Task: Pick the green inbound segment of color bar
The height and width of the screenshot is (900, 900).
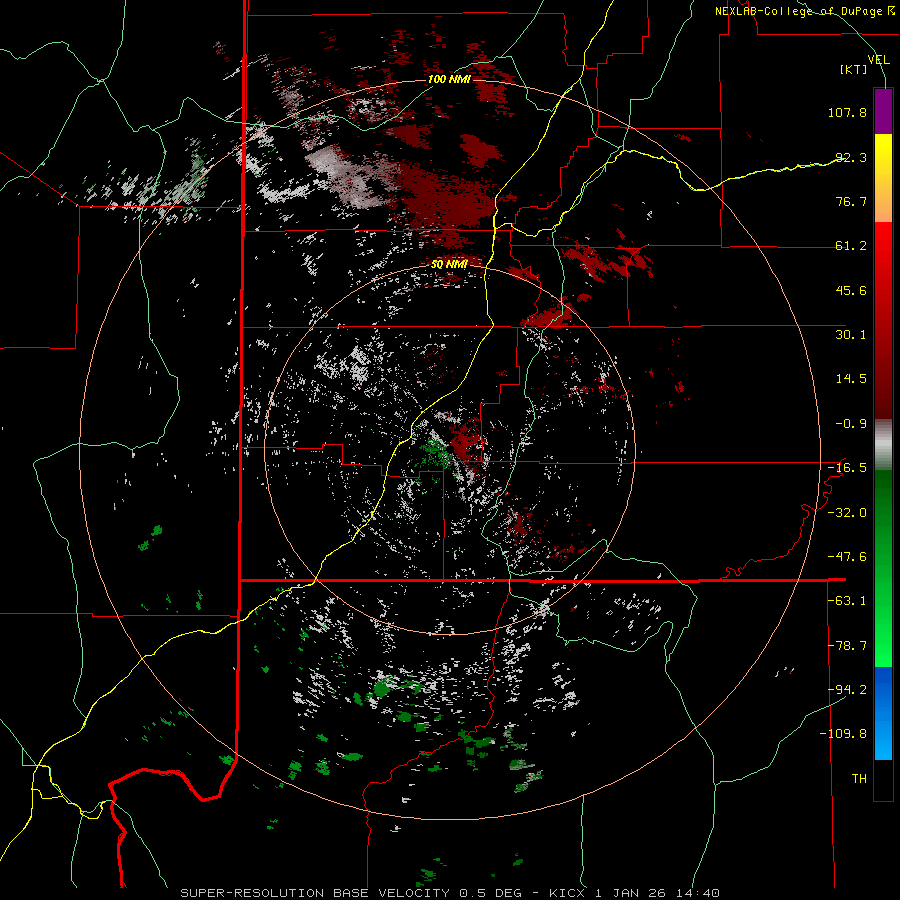Action: pyautogui.click(x=883, y=568)
